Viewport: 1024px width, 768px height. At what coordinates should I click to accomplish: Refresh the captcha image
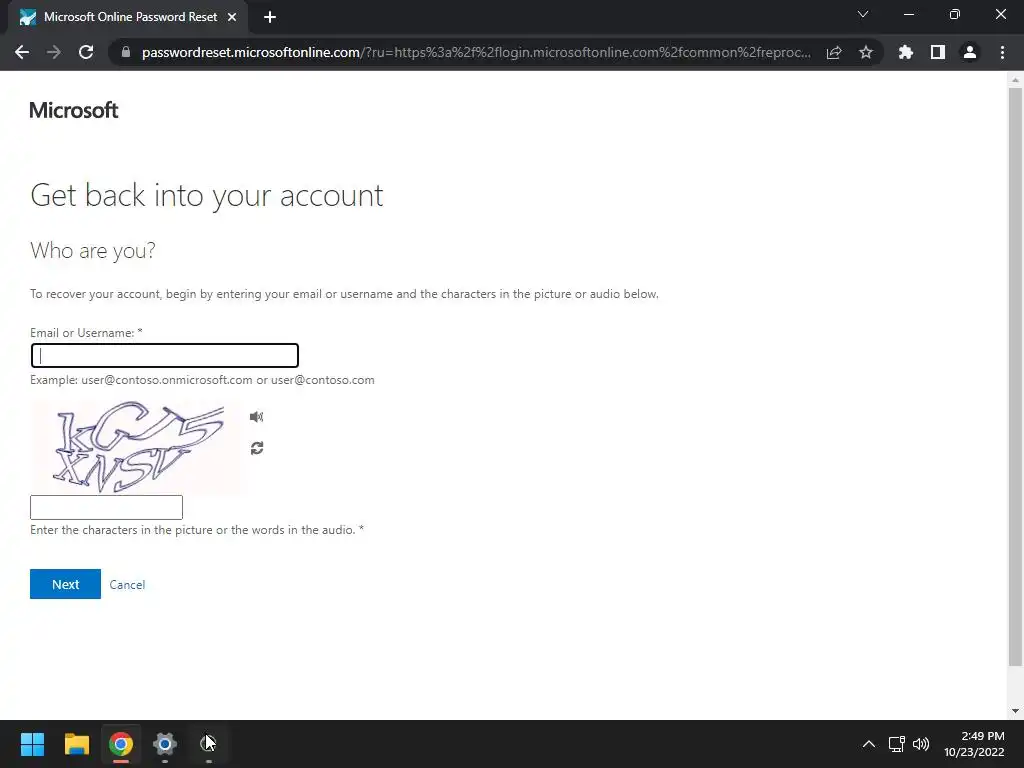pyautogui.click(x=257, y=448)
